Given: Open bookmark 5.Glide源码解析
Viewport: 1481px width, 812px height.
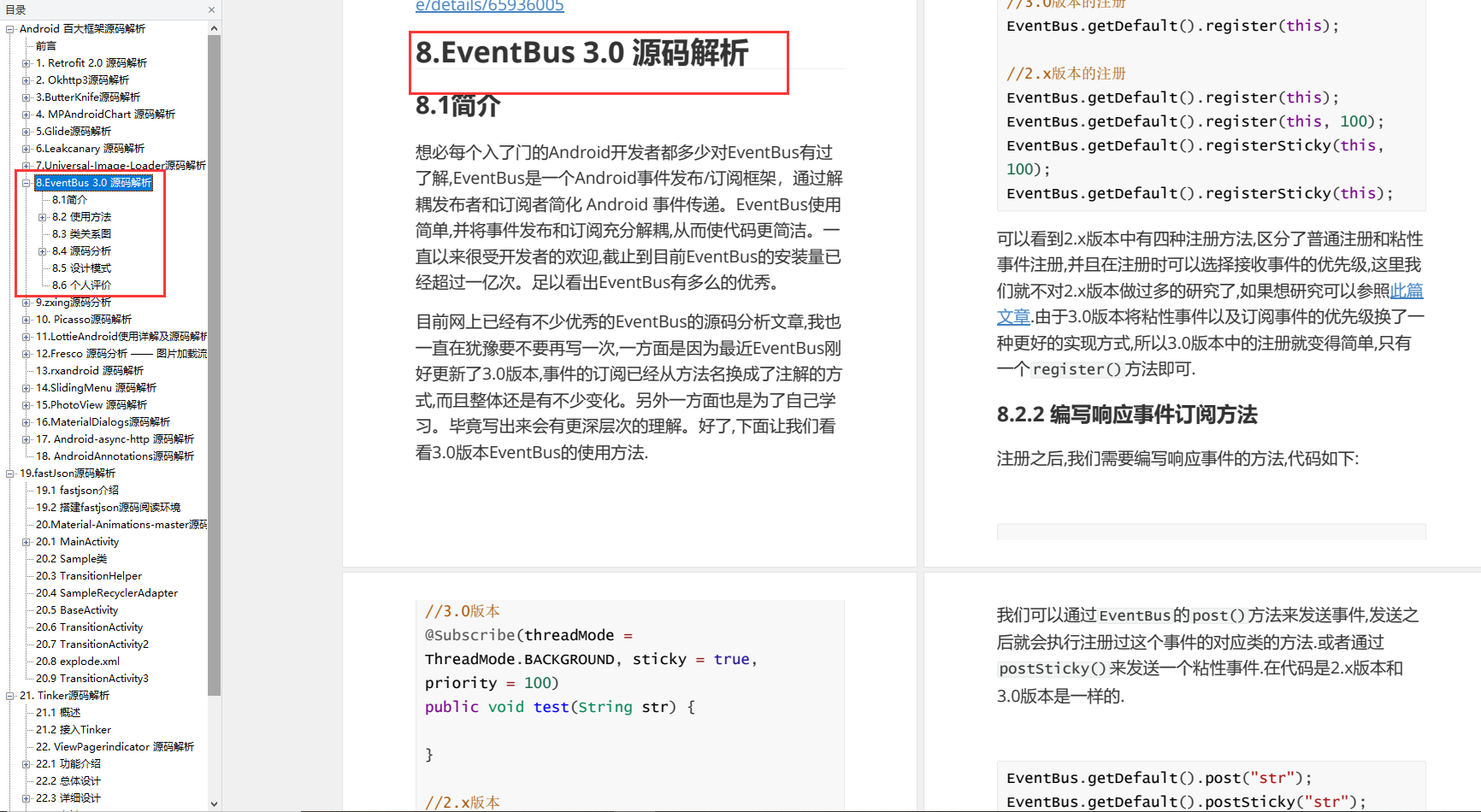Looking at the screenshot, I should click(x=74, y=132).
